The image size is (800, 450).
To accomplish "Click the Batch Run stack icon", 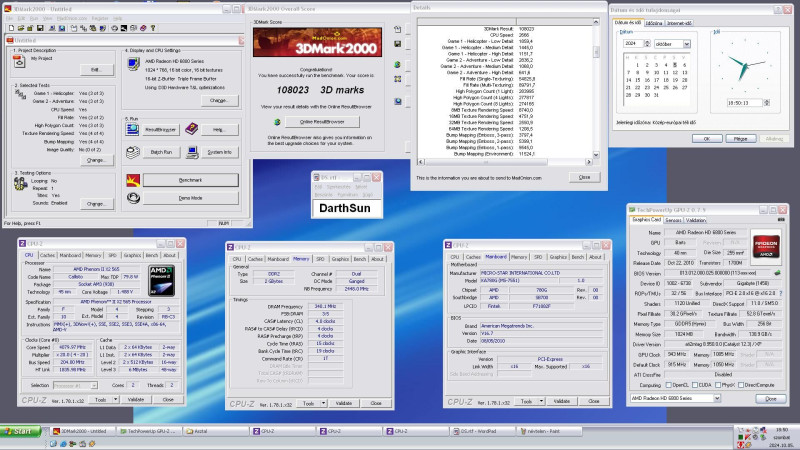I will coord(133,152).
